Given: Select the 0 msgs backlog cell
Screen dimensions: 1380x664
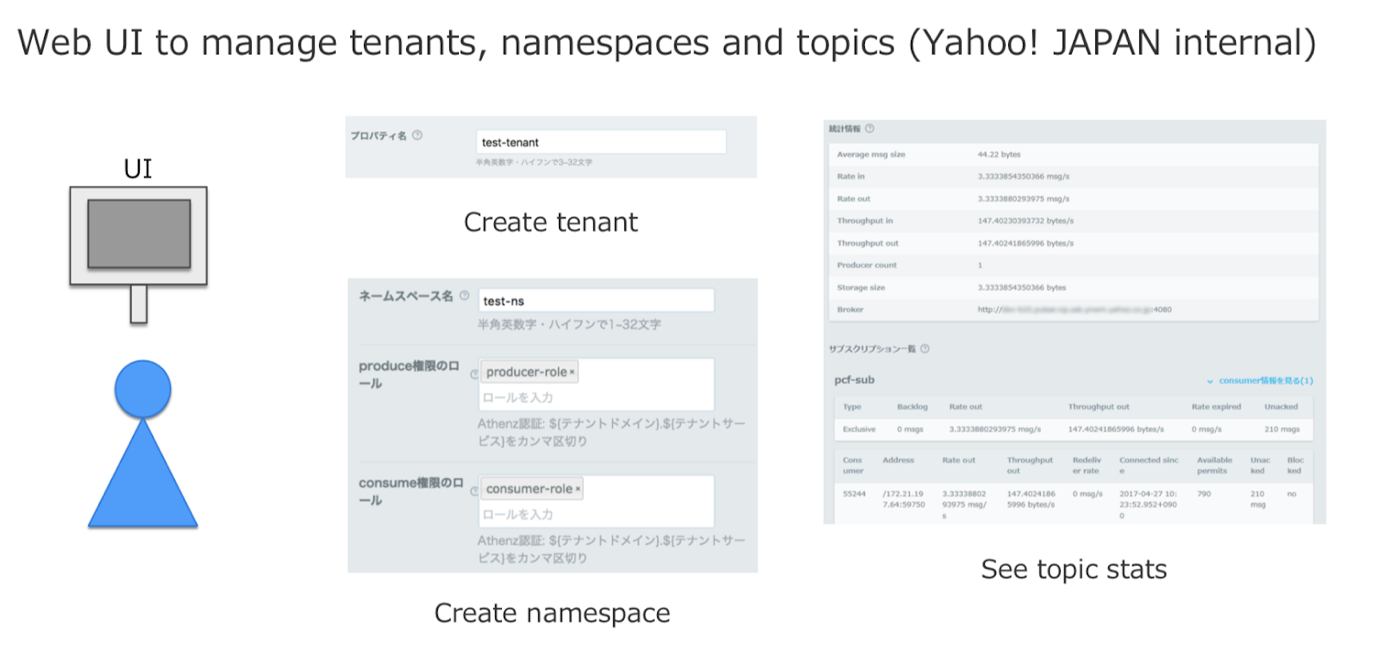Looking at the screenshot, I should pos(911,429).
